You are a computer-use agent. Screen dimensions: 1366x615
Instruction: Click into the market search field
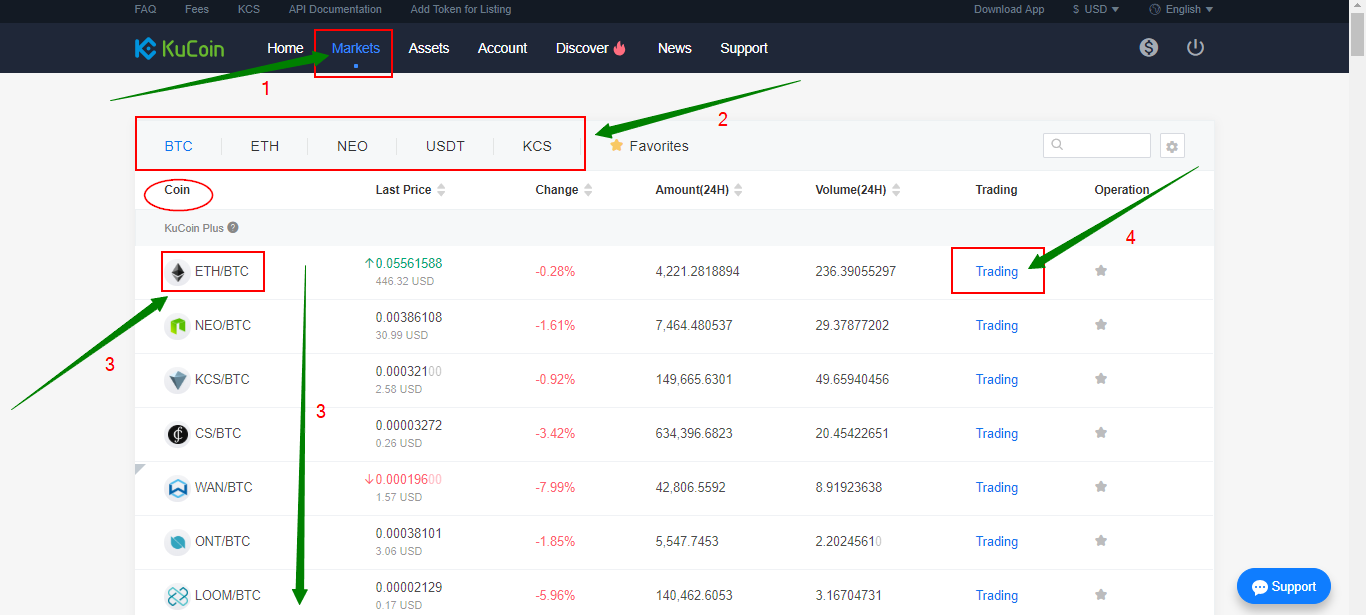pos(1097,145)
